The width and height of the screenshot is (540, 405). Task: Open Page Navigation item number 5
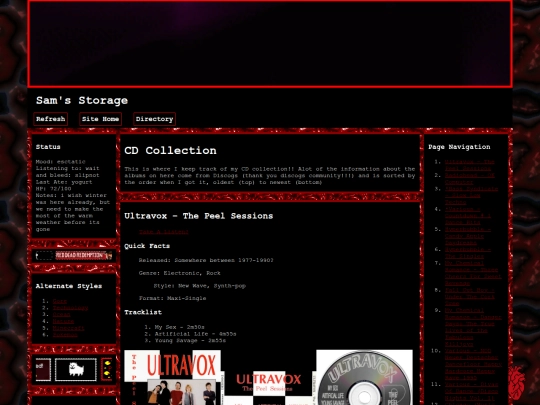[468, 236]
